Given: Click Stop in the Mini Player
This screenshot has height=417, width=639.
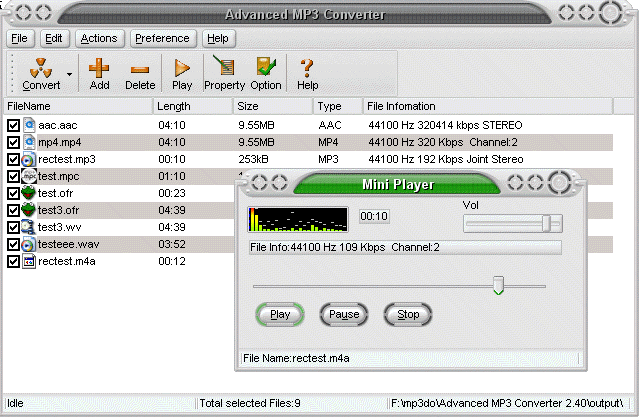Looking at the screenshot, I should (408, 314).
